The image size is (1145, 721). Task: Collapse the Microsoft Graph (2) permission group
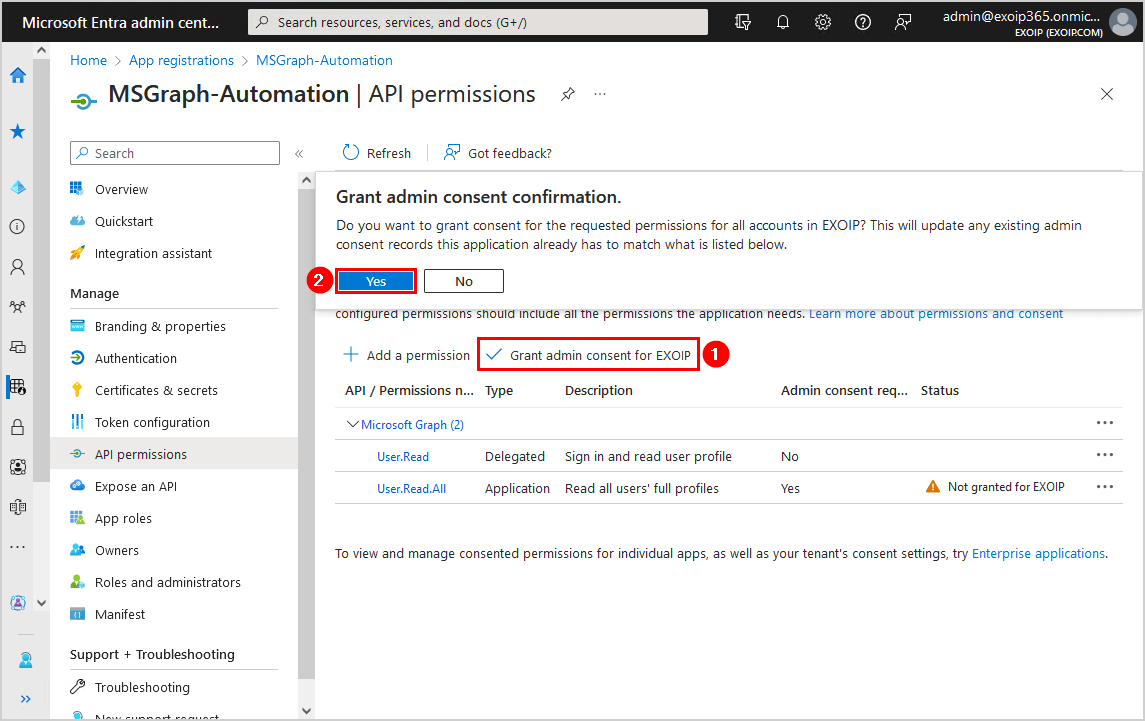pos(352,424)
